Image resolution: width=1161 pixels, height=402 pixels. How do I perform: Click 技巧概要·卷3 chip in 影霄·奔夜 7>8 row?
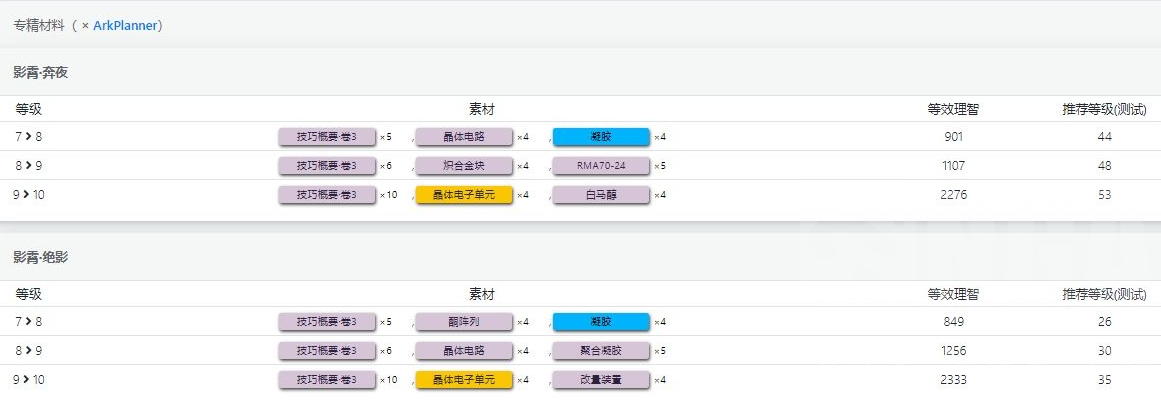(x=327, y=136)
